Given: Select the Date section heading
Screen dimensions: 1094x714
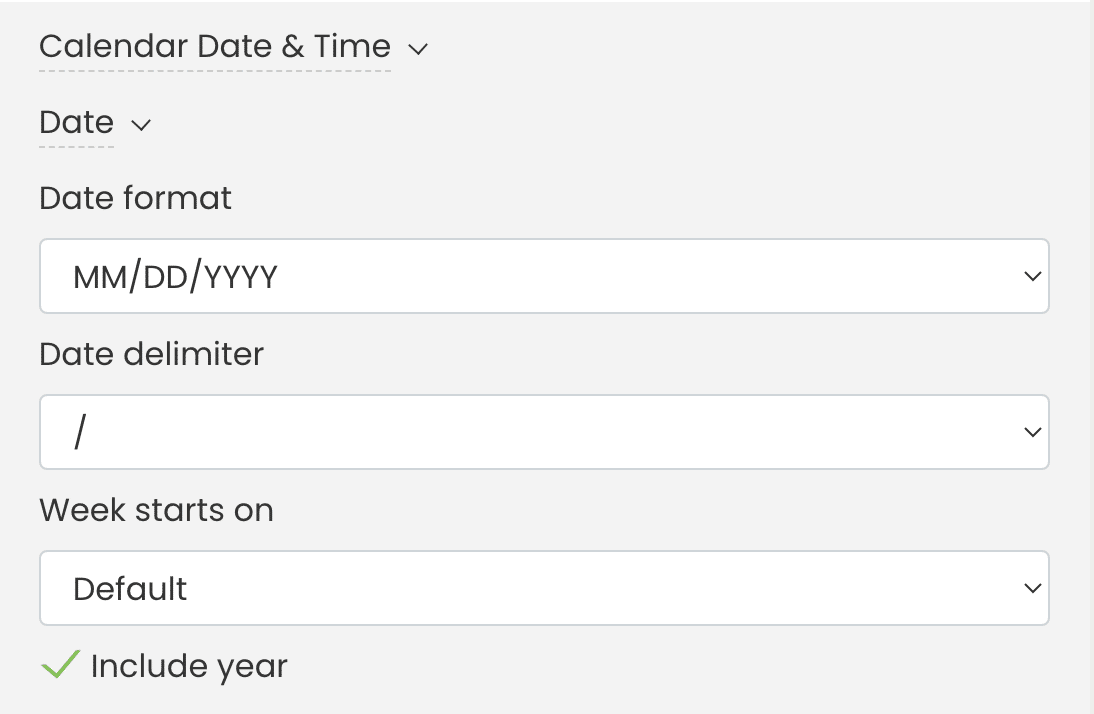Looking at the screenshot, I should (76, 122).
